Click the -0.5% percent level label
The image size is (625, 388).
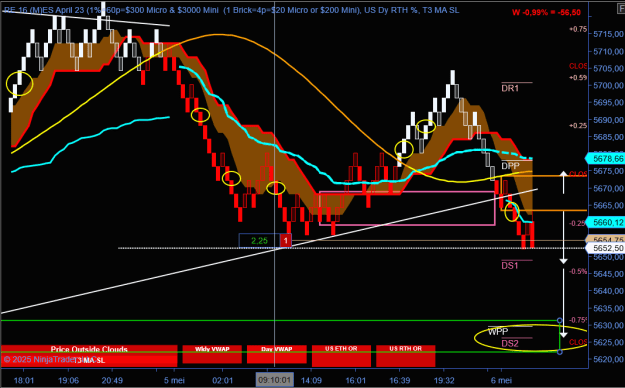click(x=578, y=272)
